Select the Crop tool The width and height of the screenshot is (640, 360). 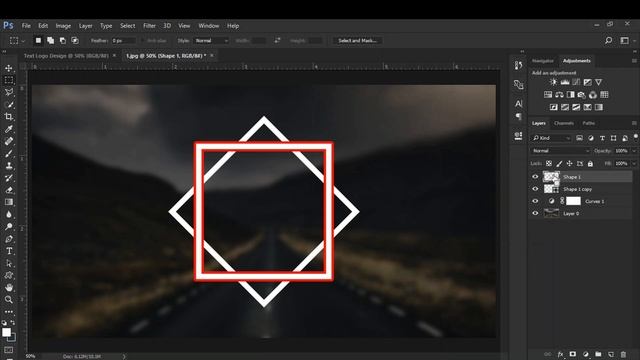coord(9,117)
